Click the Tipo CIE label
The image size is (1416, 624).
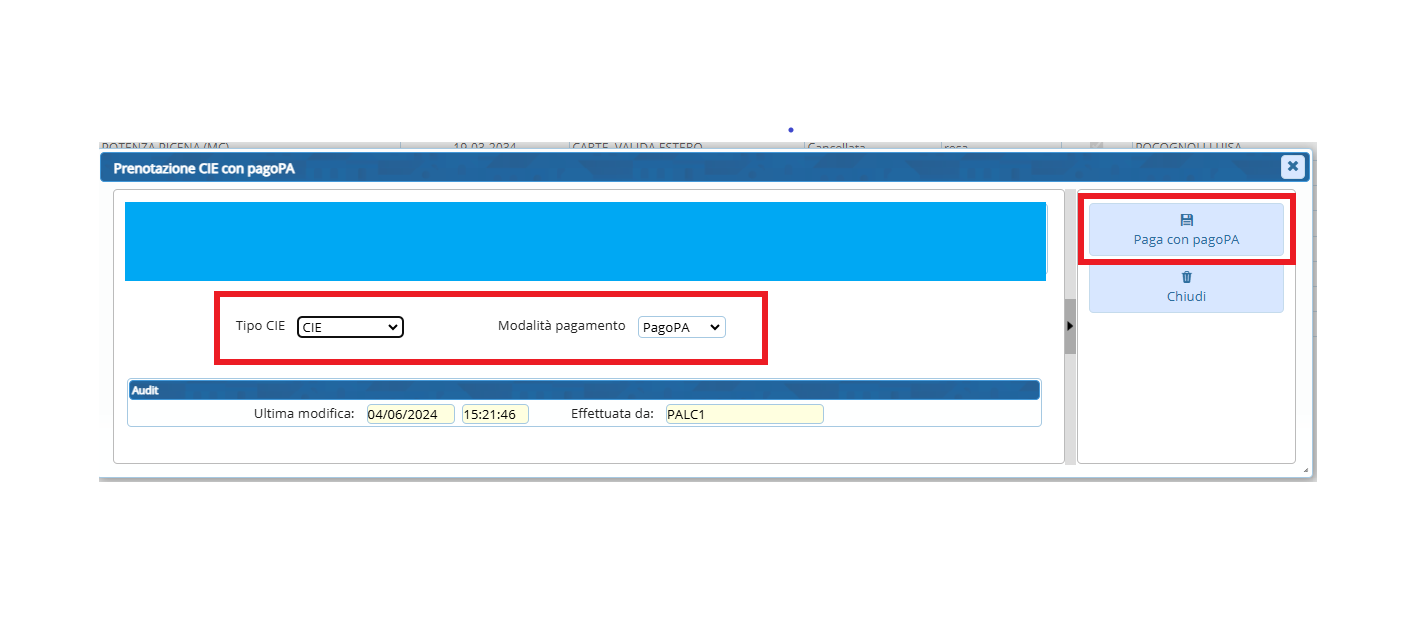pyautogui.click(x=260, y=326)
